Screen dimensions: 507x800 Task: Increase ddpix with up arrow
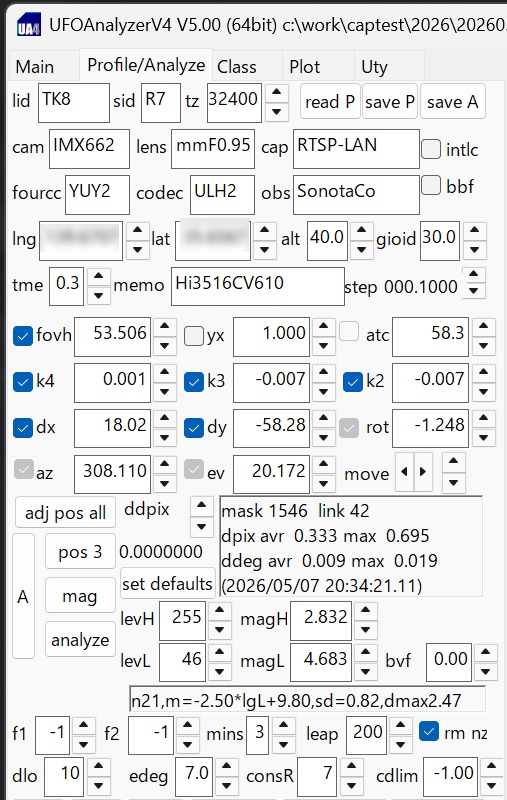tap(201, 506)
